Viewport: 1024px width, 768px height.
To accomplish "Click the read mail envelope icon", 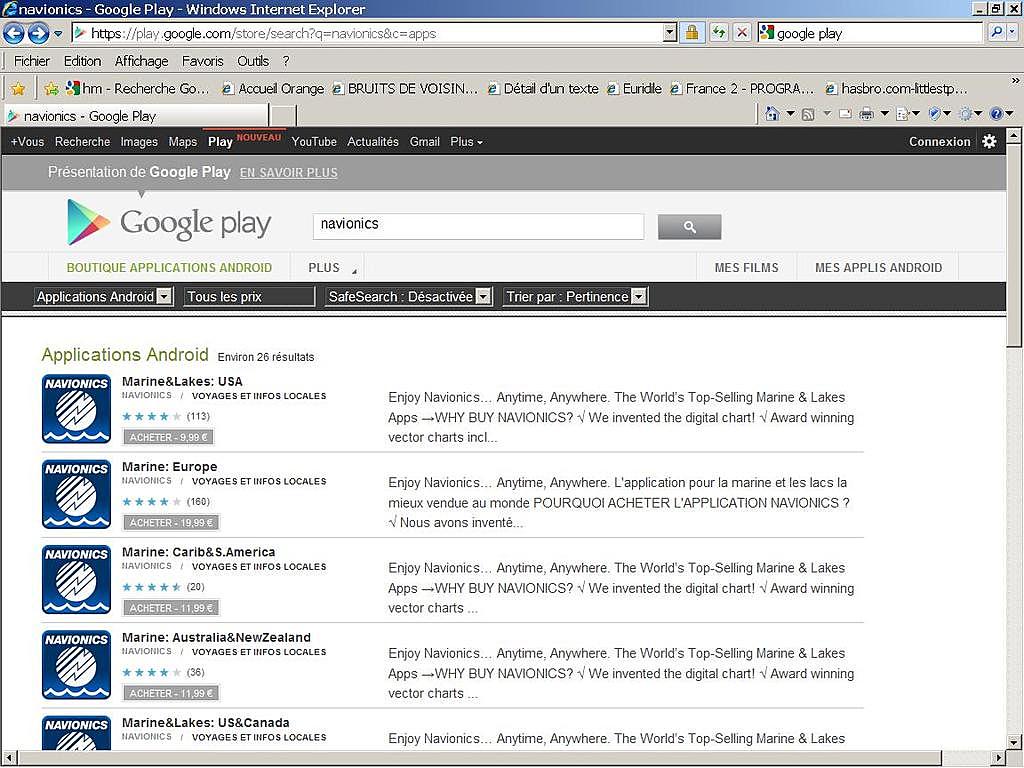I will pos(845,114).
